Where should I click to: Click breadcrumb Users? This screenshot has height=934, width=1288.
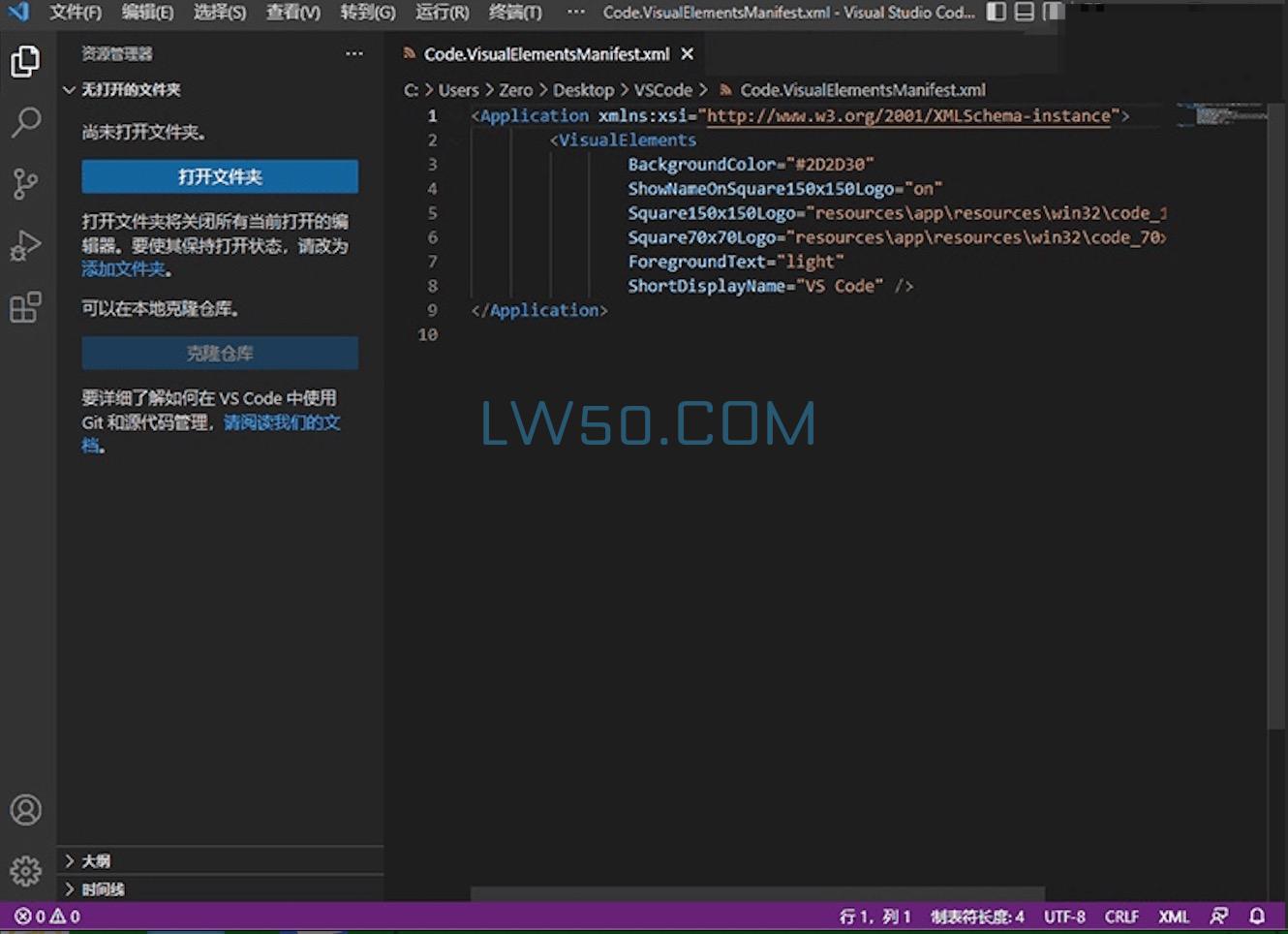(x=458, y=90)
